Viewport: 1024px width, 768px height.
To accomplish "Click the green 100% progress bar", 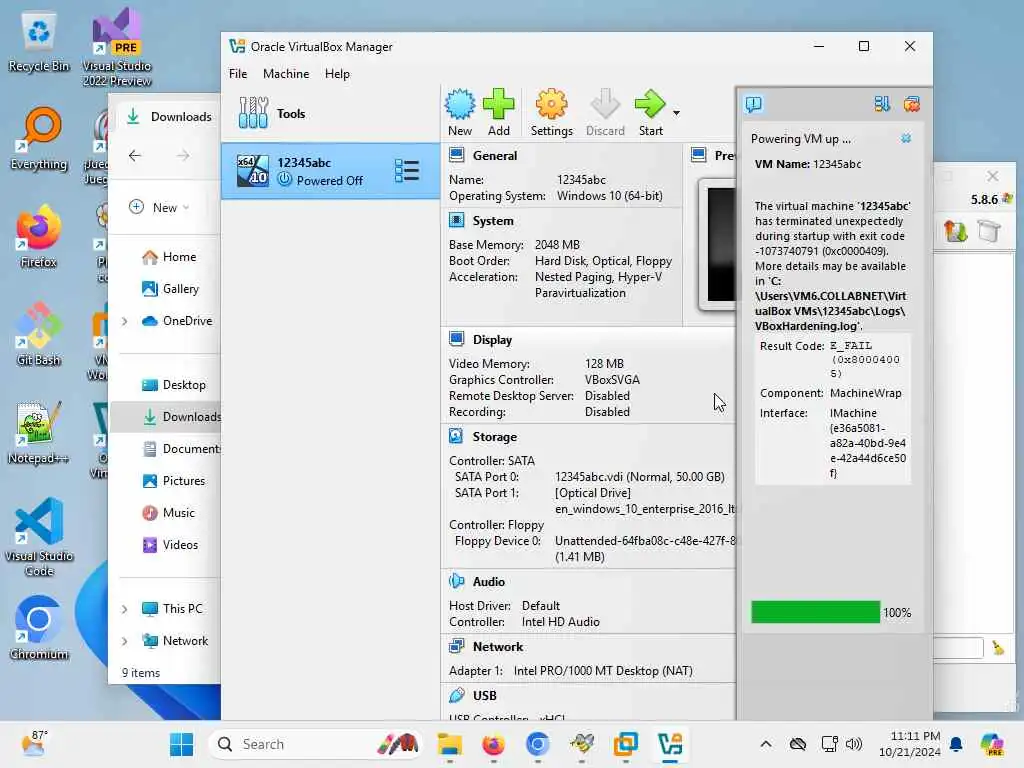I will coord(815,612).
